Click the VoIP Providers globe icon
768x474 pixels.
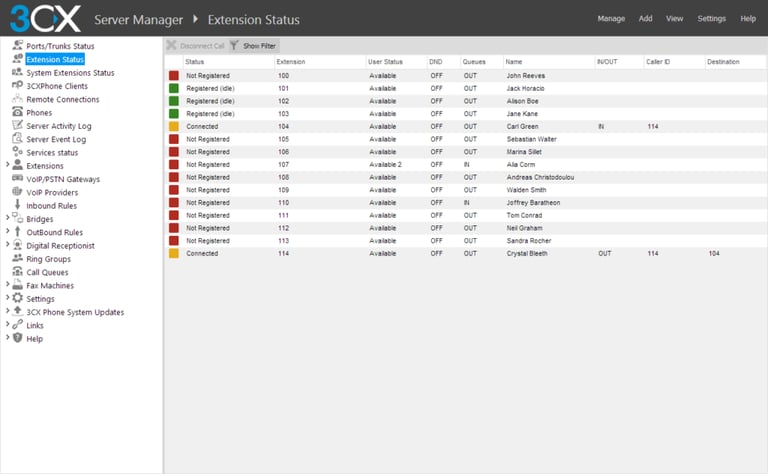pyautogui.click(x=18, y=192)
